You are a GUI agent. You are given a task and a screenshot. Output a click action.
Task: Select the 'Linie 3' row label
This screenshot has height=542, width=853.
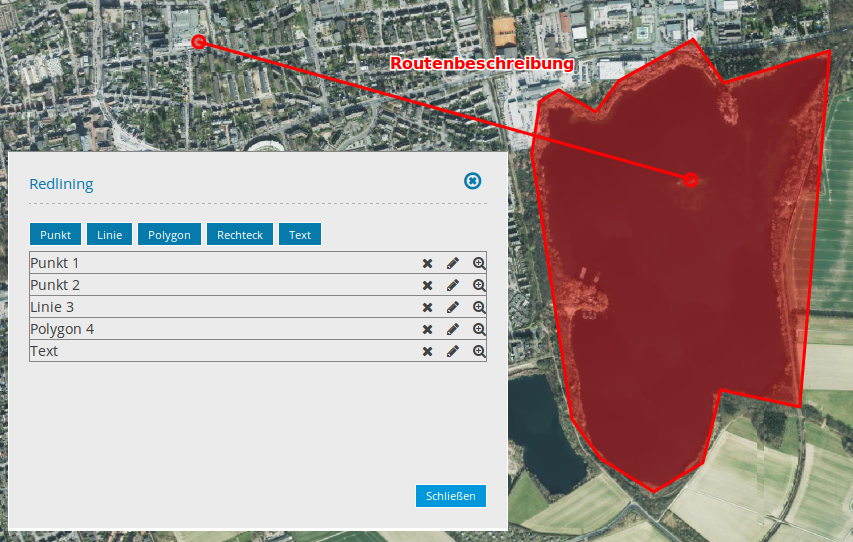pyautogui.click(x=52, y=307)
